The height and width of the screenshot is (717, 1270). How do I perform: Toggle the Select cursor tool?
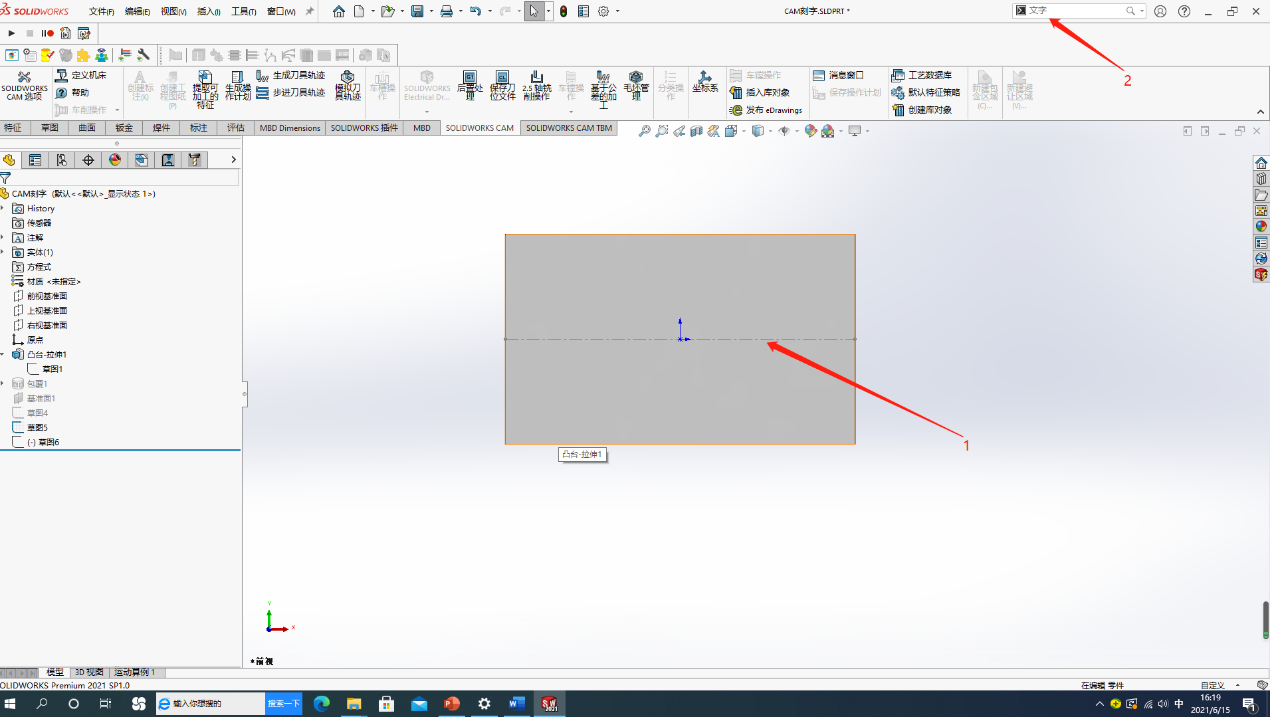[535, 11]
